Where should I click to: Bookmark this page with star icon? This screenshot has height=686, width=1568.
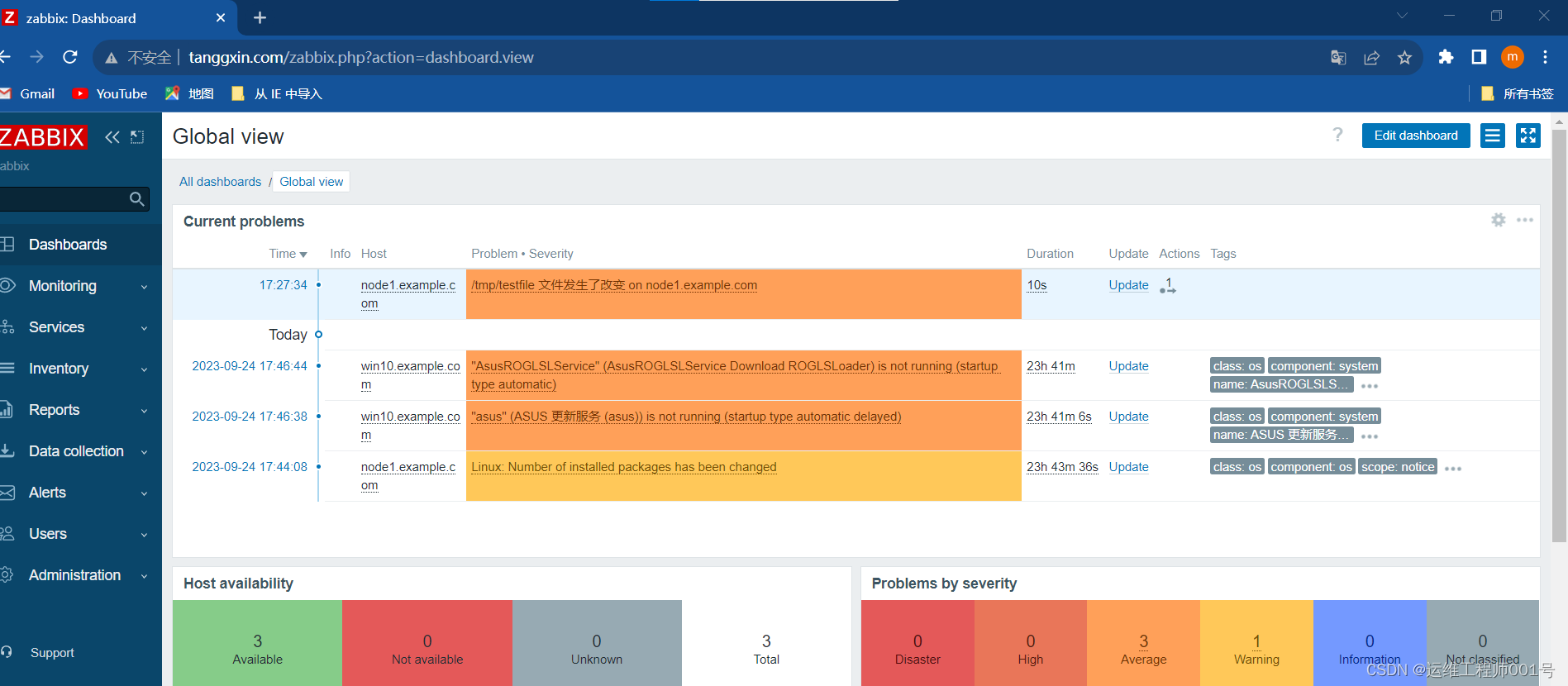click(1404, 57)
